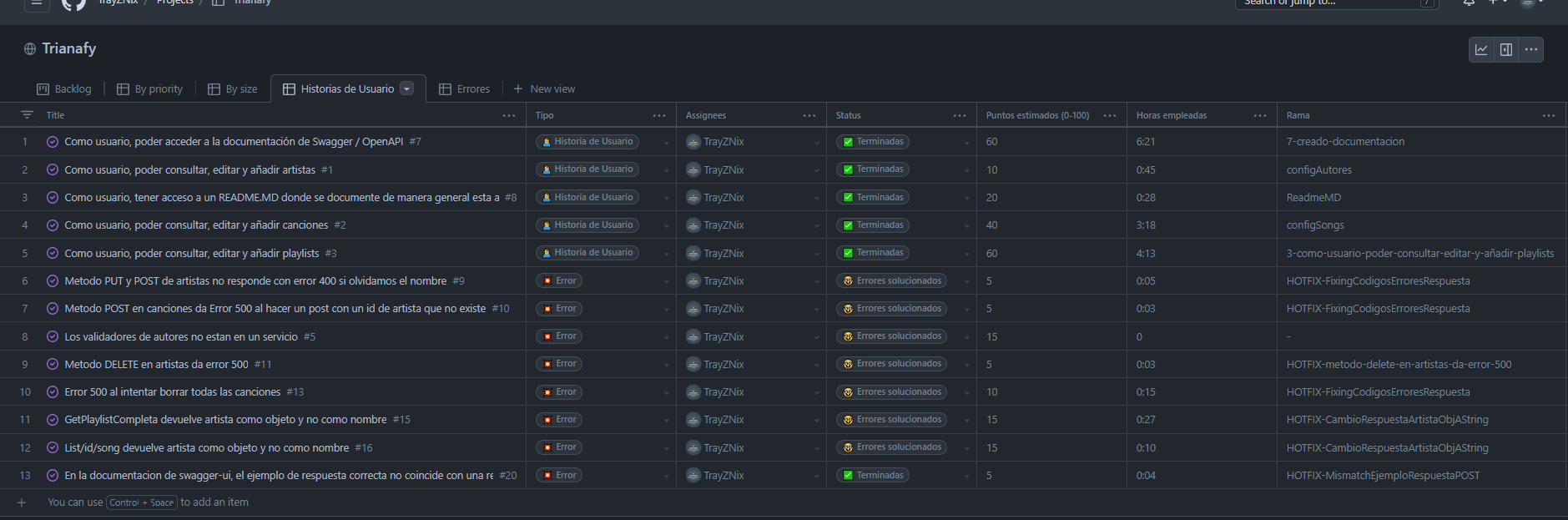Select Puntos estimados cell 40 in row 4
This screenshot has height=520, width=1568.
(x=1051, y=225)
